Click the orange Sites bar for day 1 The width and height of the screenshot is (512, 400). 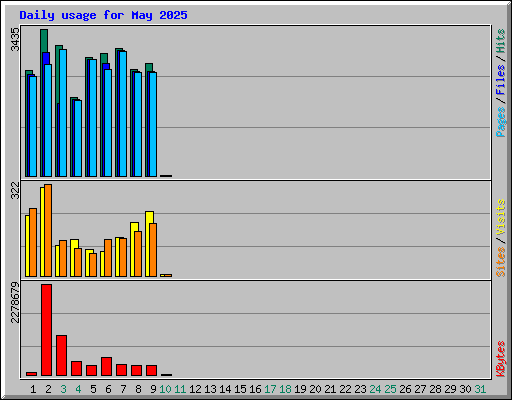(x=33, y=242)
